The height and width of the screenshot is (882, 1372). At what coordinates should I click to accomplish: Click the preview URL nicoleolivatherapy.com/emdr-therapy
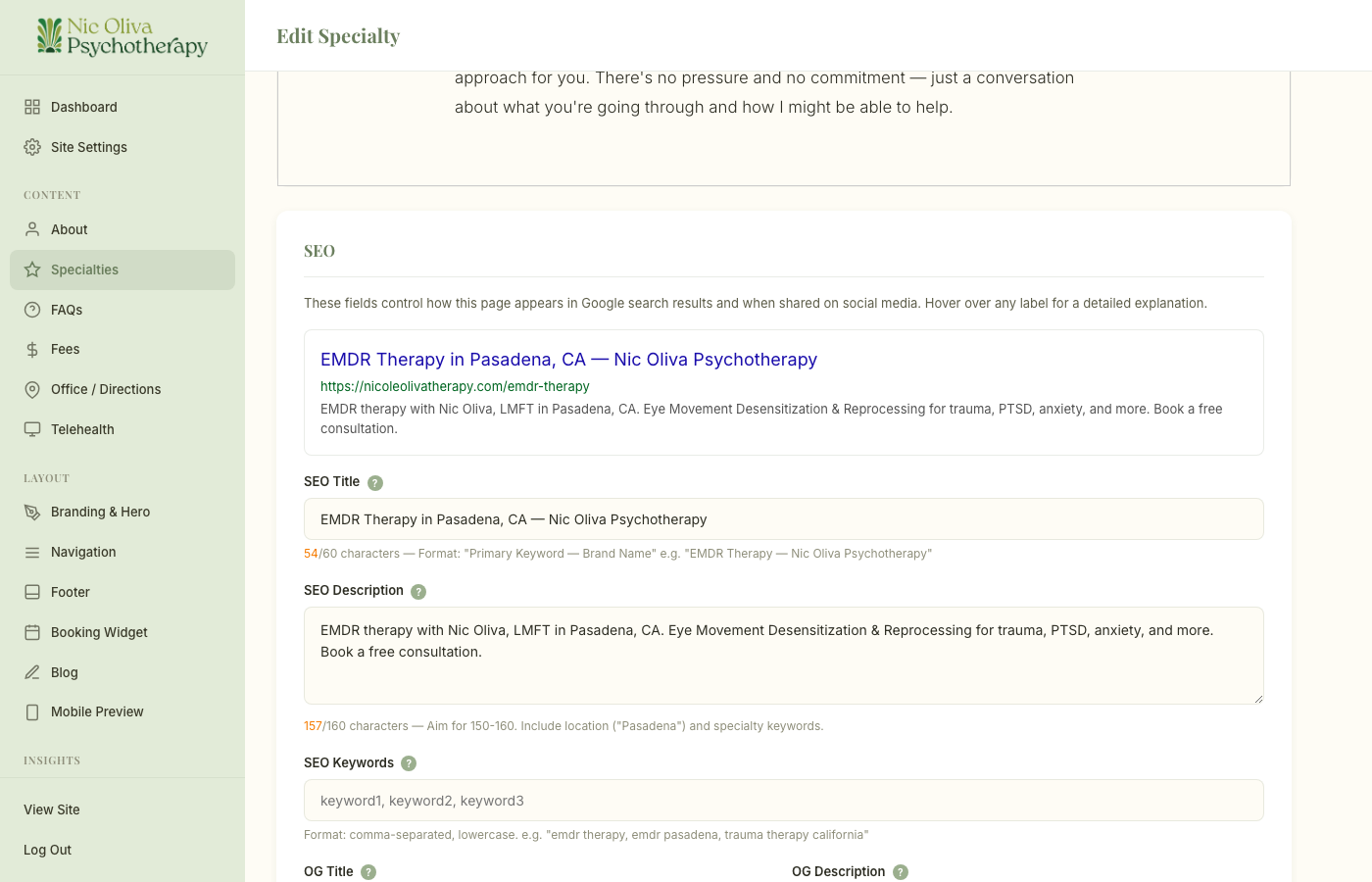click(455, 386)
